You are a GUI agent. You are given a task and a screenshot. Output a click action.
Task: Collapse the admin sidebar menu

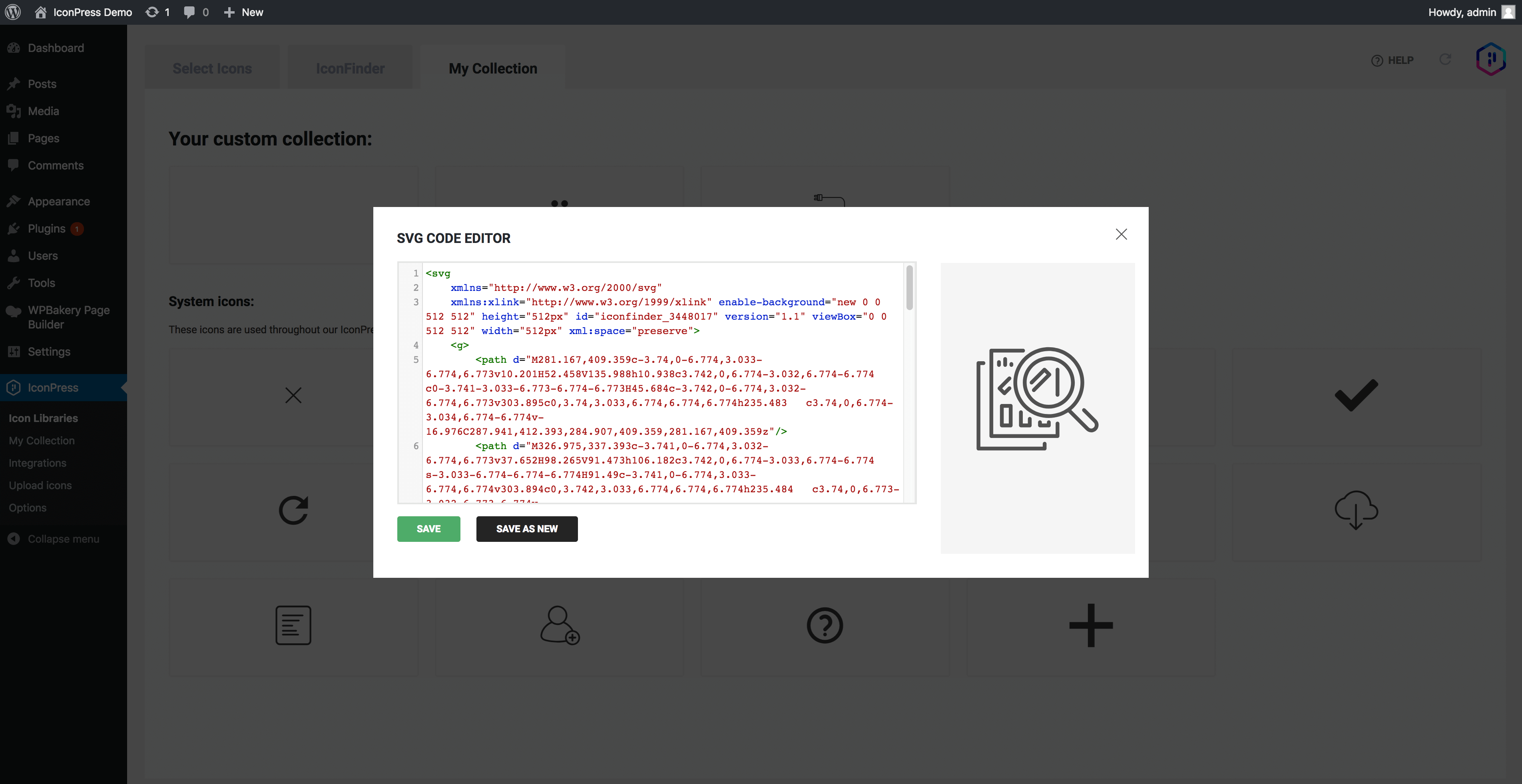pos(63,539)
